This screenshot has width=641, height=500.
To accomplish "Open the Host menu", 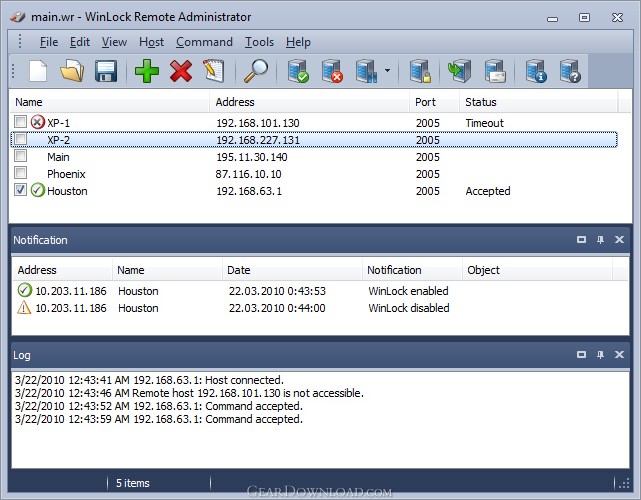I will coord(151,42).
